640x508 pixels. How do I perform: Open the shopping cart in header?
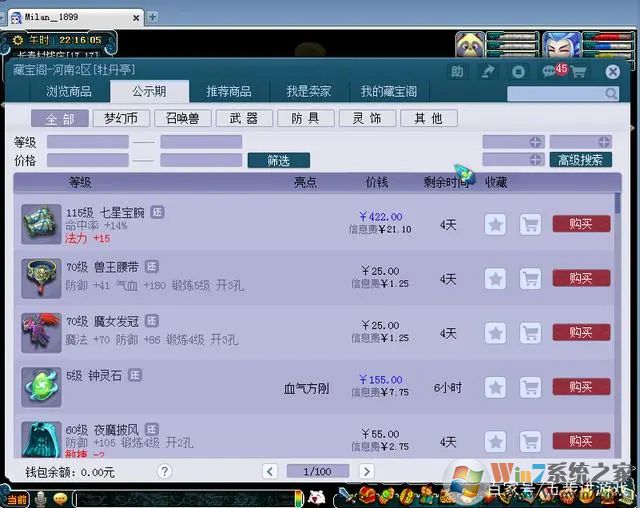(579, 72)
